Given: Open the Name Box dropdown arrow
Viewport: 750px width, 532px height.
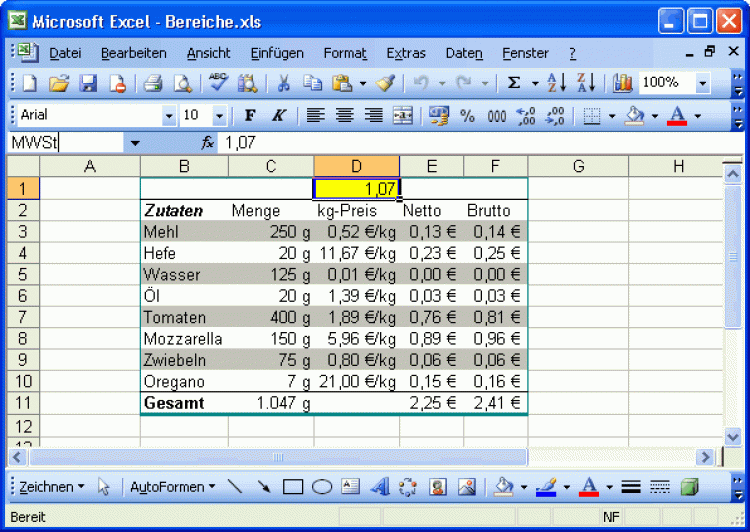Looking at the screenshot, I should [135, 143].
